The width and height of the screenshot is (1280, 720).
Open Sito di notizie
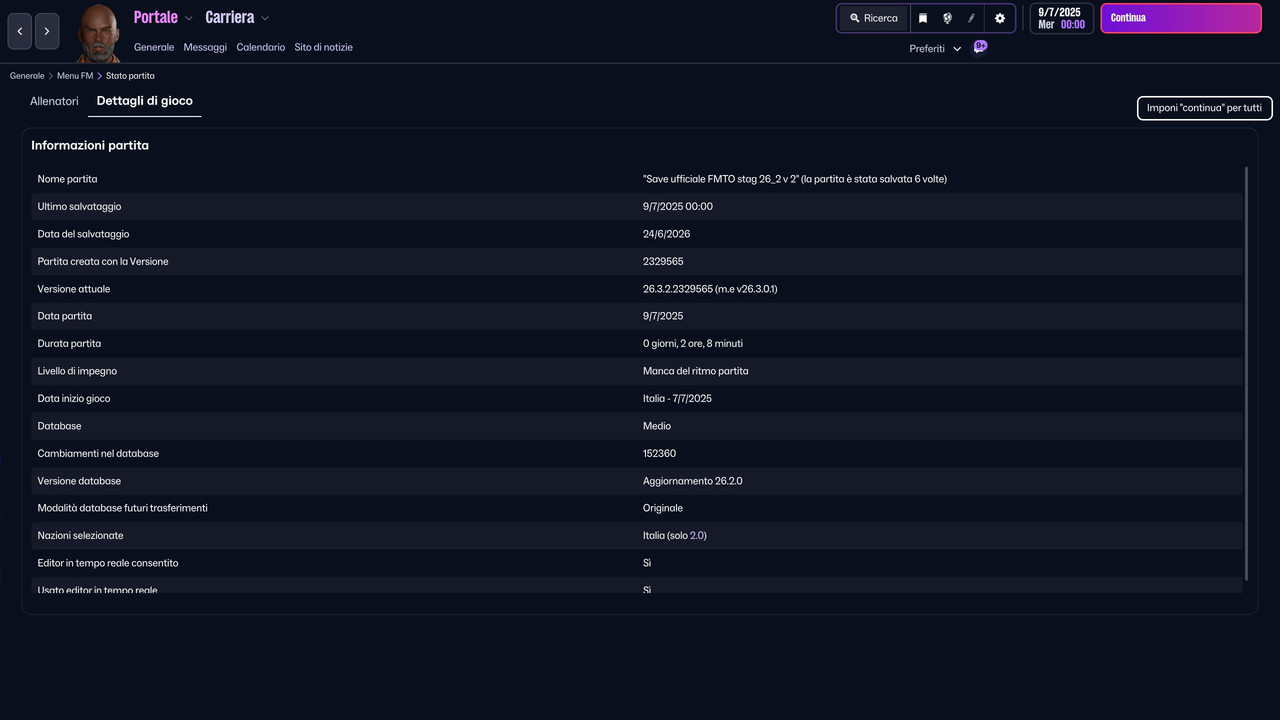pos(323,47)
